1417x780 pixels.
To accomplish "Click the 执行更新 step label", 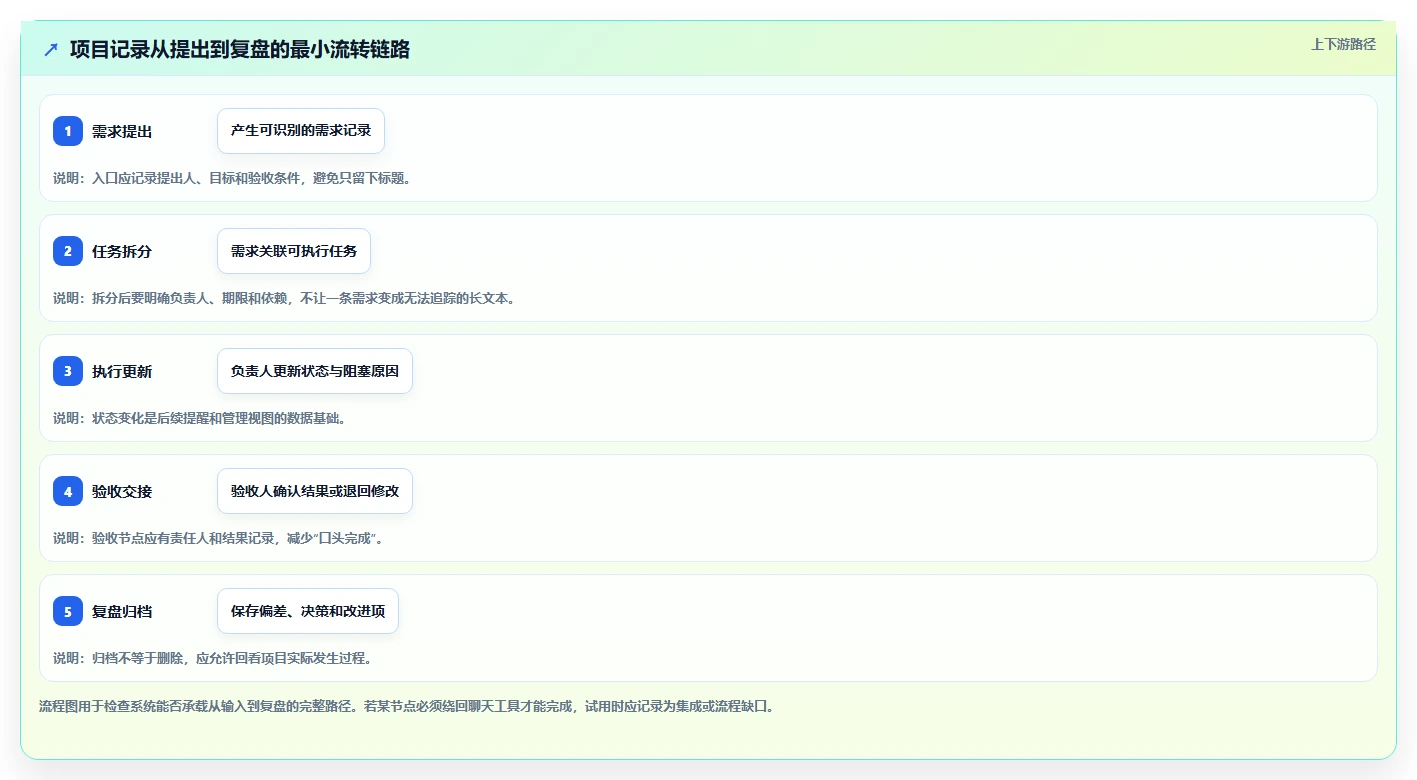I will [x=122, y=371].
